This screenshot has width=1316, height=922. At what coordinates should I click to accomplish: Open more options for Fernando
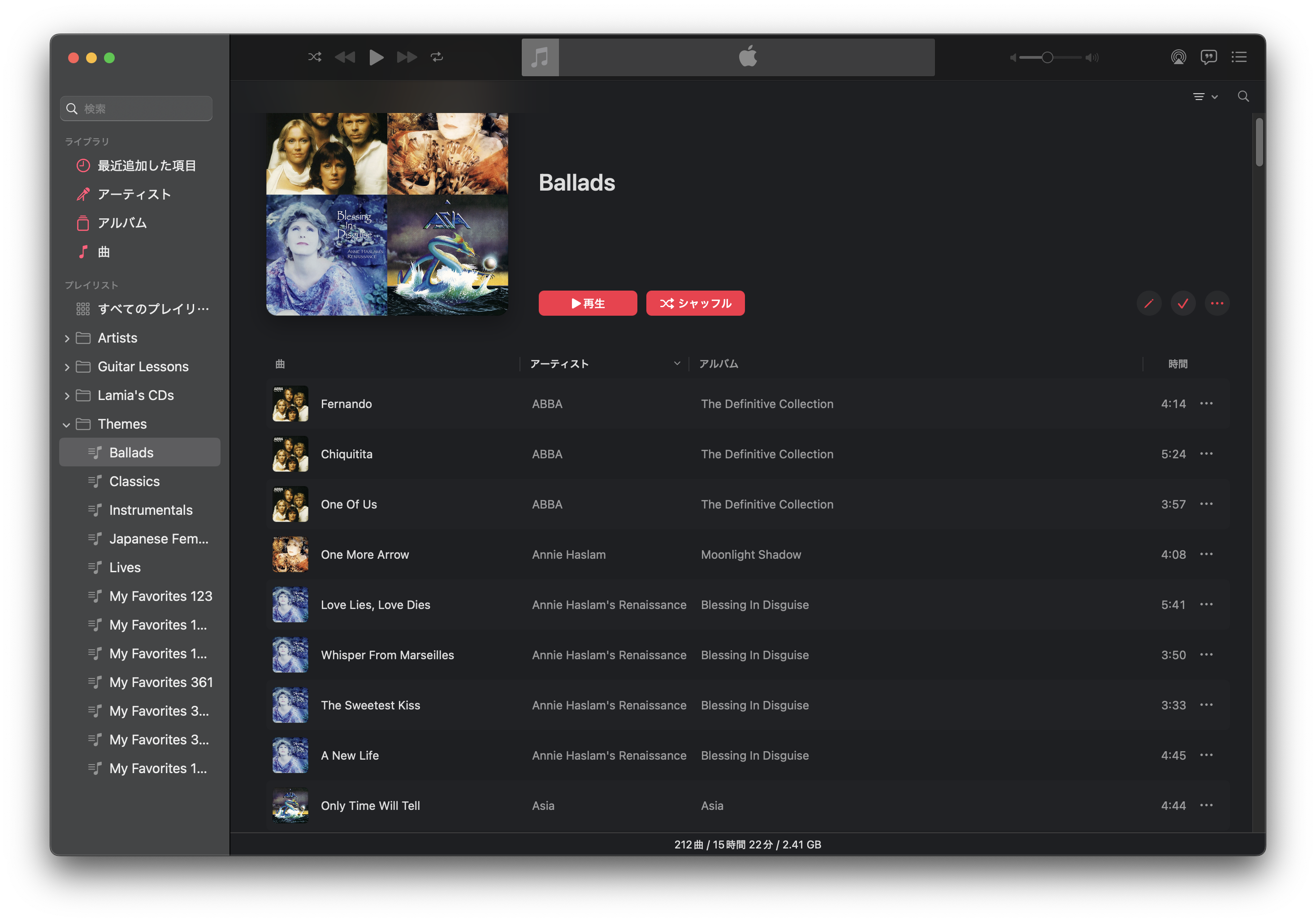click(1206, 404)
